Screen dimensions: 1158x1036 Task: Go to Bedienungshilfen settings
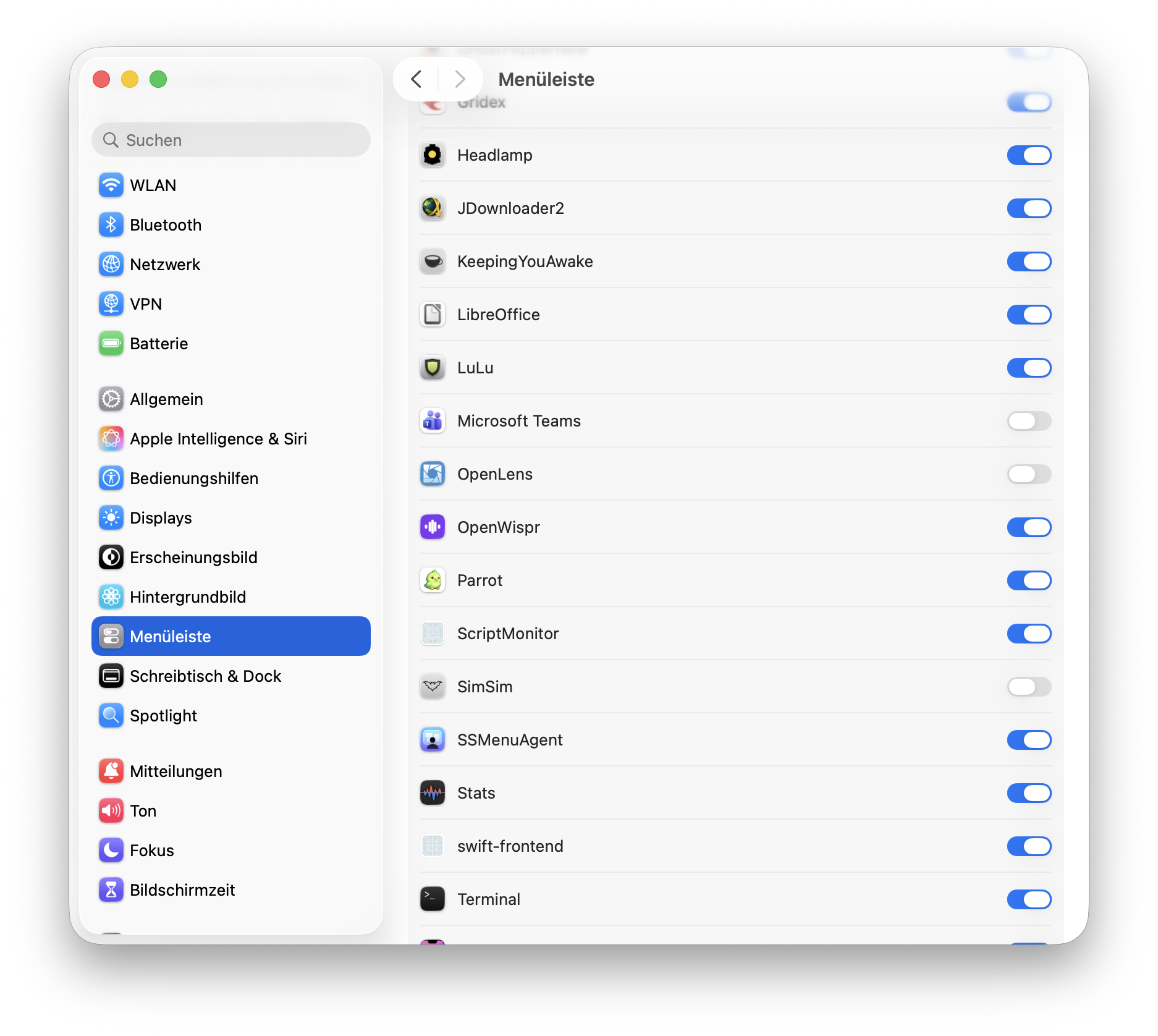231,478
